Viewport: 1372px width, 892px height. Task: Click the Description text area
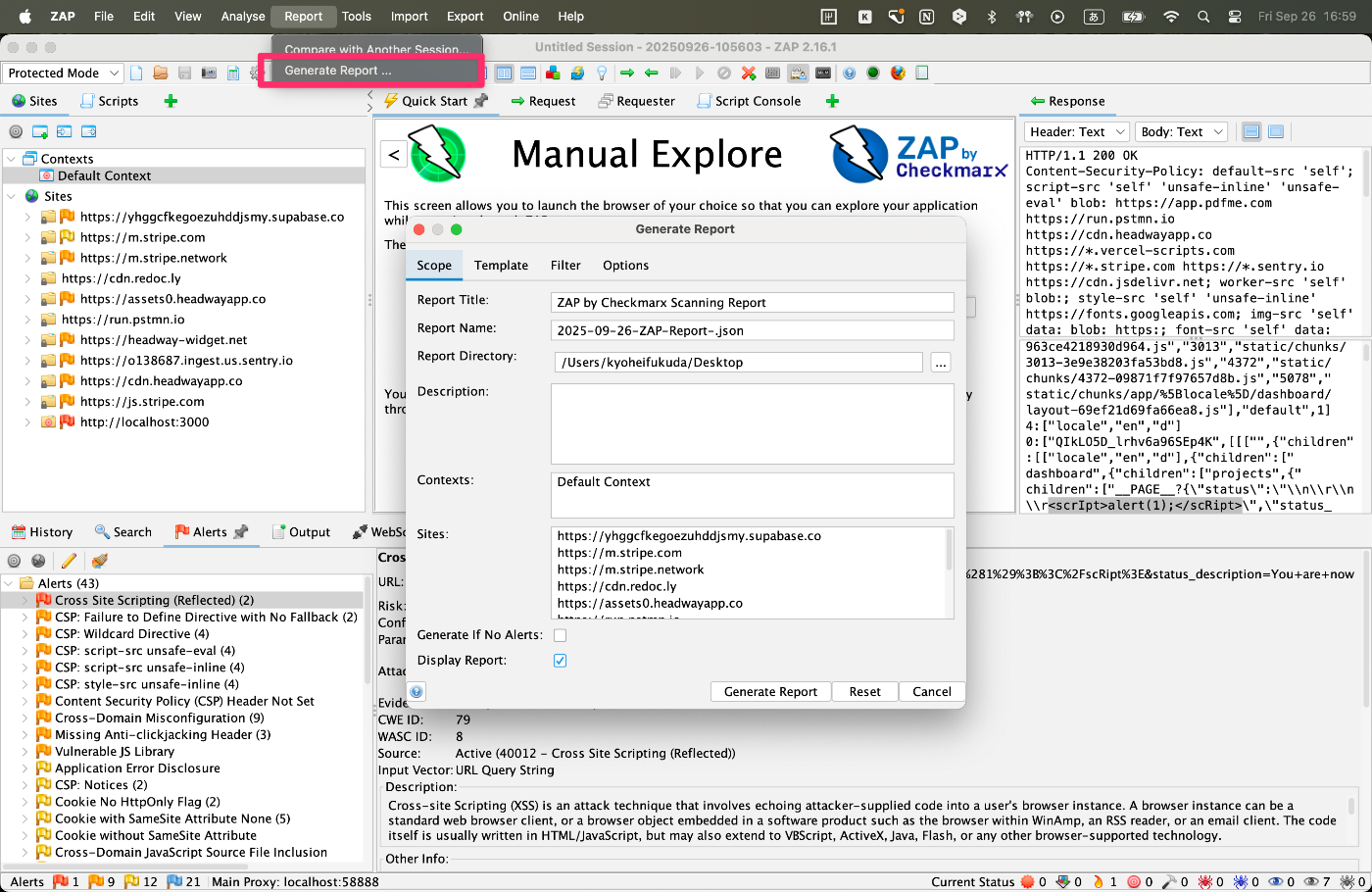coord(753,423)
